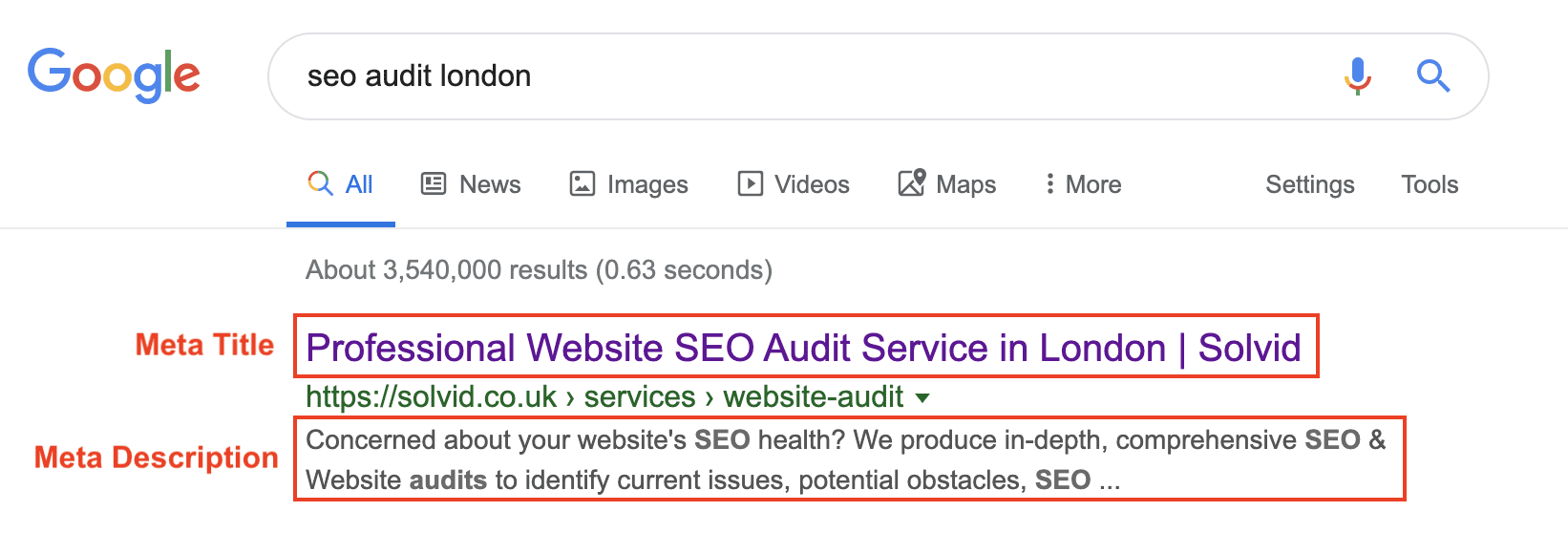Screen dimensions: 1568x533
Task: Expand the arrow next to website-audit URL
Action: 922,398
